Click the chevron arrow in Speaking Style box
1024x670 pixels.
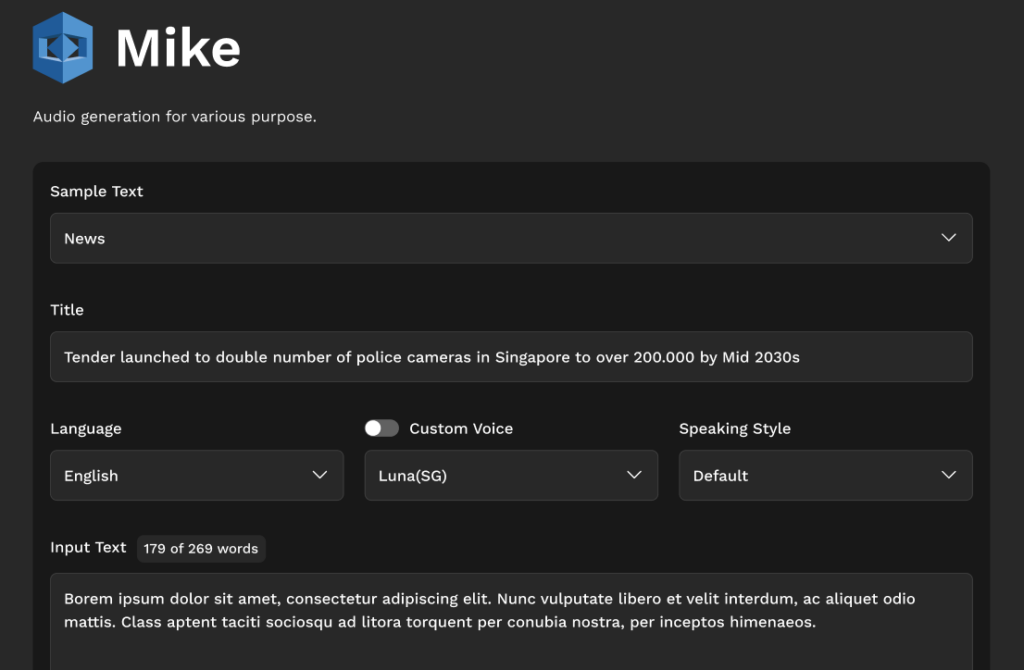pyautogui.click(x=948, y=475)
